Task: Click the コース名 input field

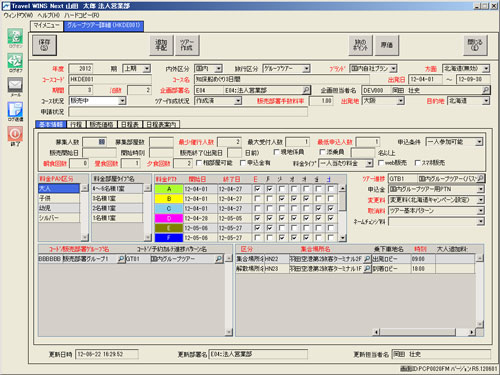Action: pos(282,79)
